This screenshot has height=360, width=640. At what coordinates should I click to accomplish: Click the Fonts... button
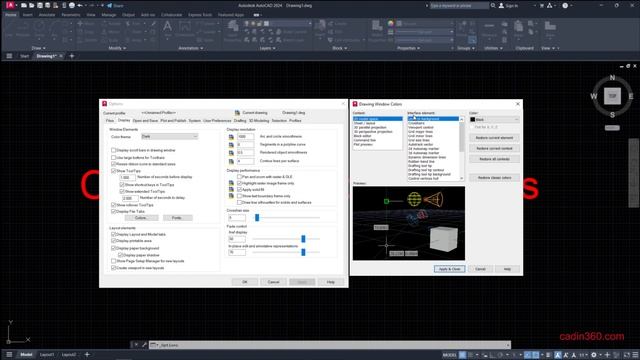point(177,218)
